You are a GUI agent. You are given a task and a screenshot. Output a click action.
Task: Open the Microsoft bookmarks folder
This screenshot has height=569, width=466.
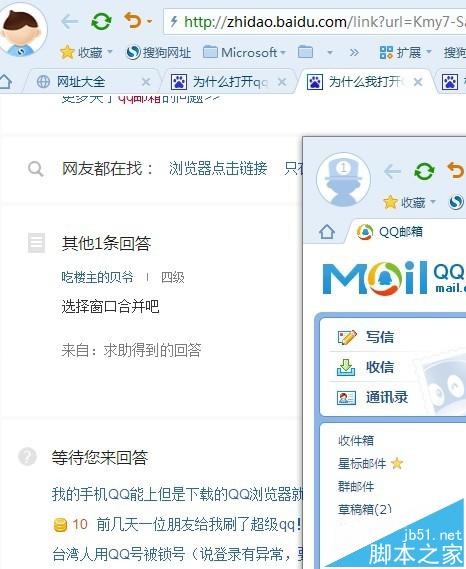(245, 53)
